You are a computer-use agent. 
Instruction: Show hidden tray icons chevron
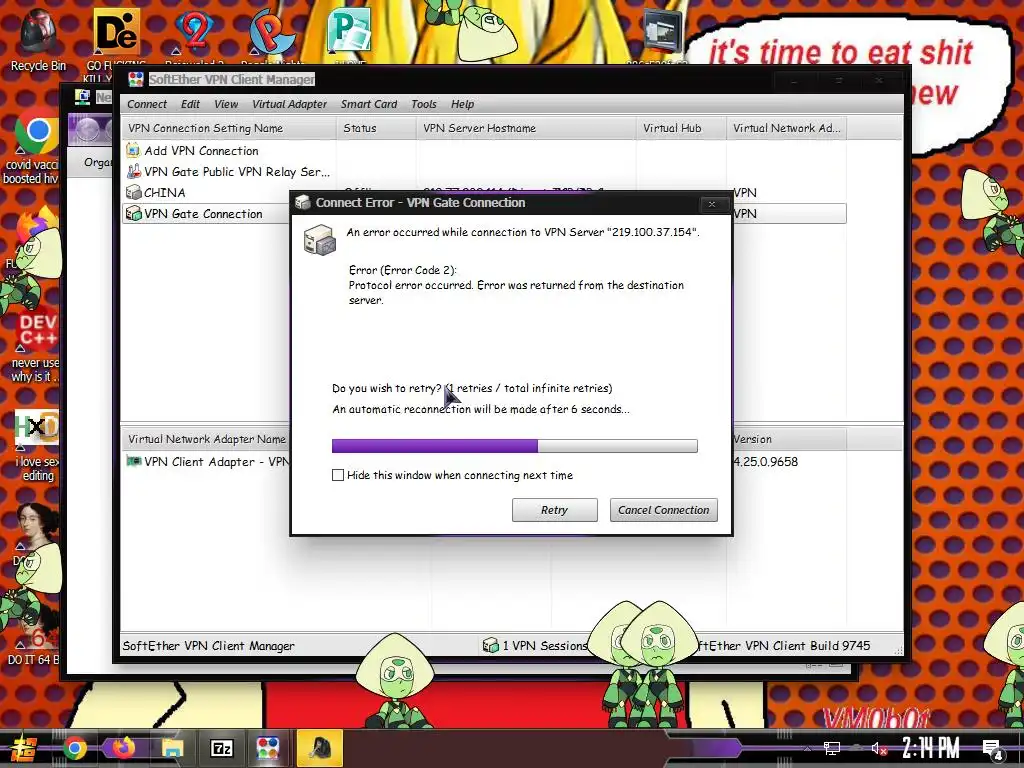coord(807,748)
